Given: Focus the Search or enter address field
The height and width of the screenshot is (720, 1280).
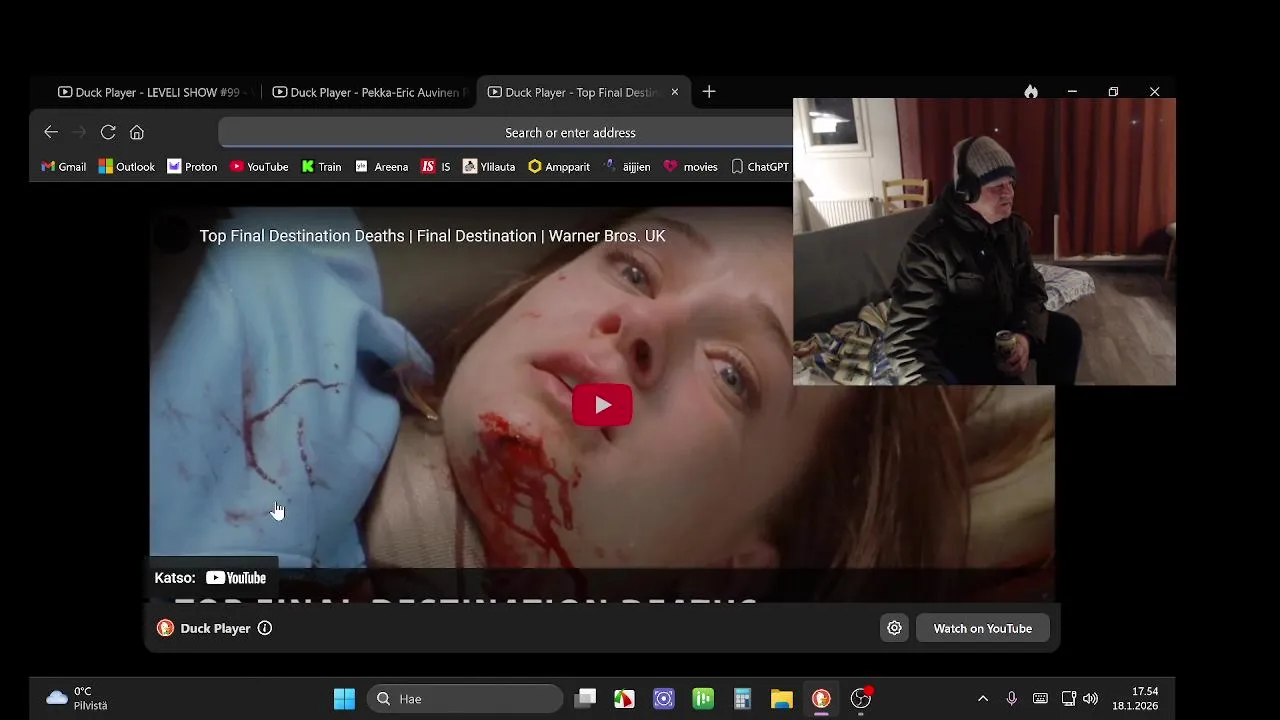Looking at the screenshot, I should [x=570, y=132].
